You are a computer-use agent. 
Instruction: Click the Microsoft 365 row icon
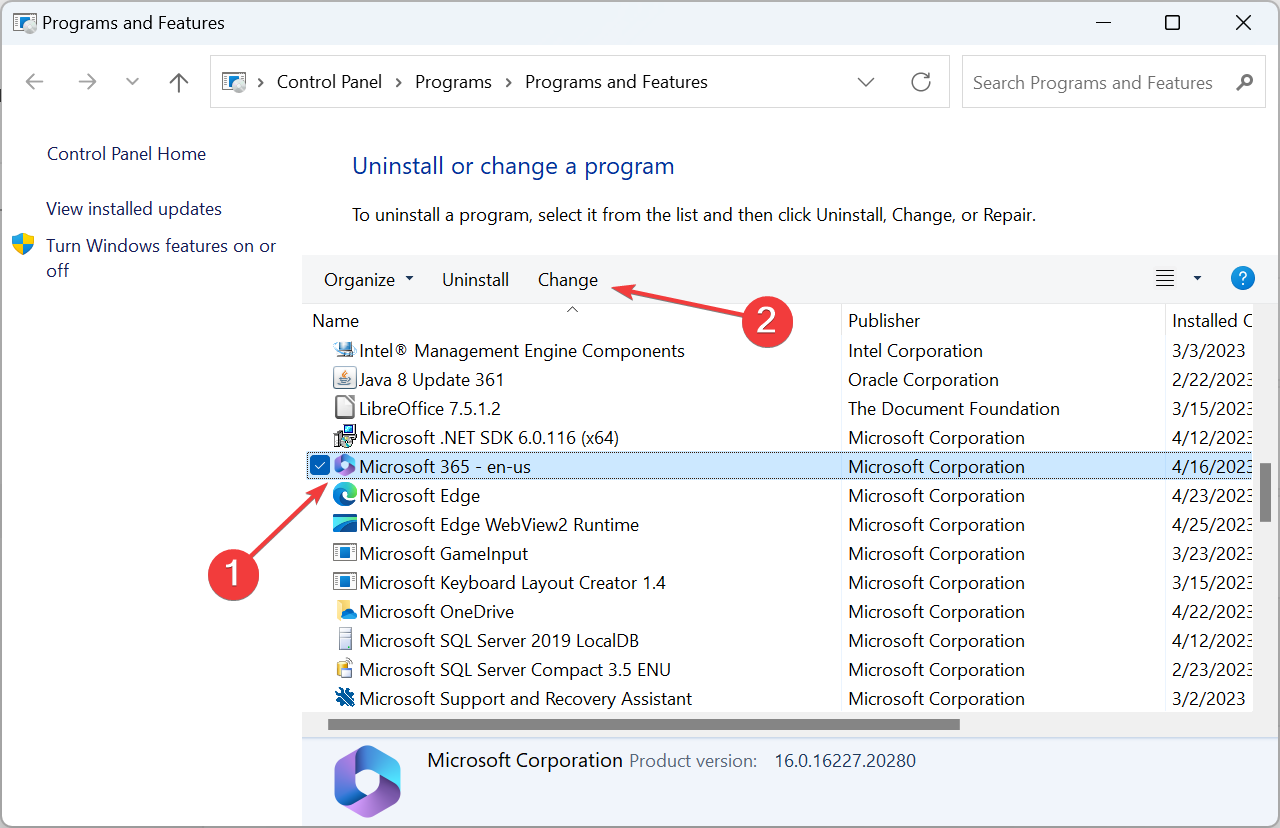pos(345,466)
